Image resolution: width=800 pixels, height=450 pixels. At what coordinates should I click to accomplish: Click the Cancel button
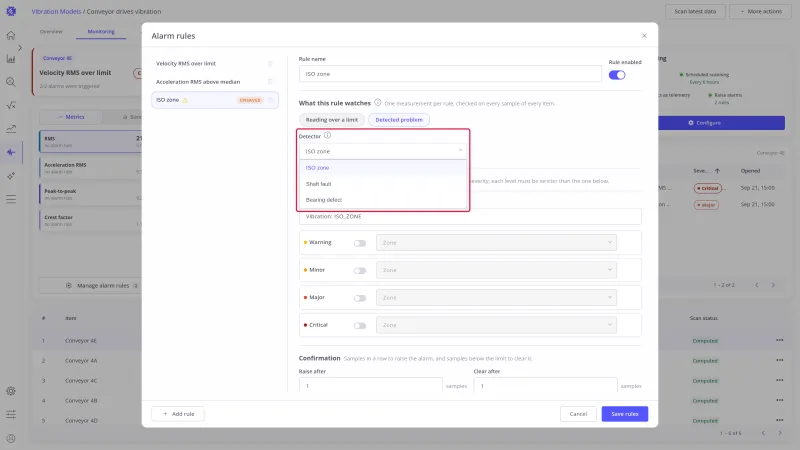click(x=578, y=414)
